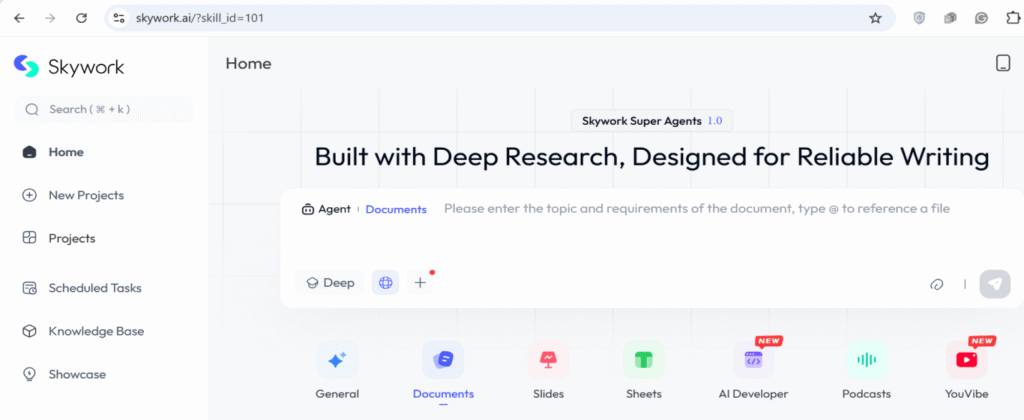
Task: Select the Slides agent icon
Action: [548, 360]
